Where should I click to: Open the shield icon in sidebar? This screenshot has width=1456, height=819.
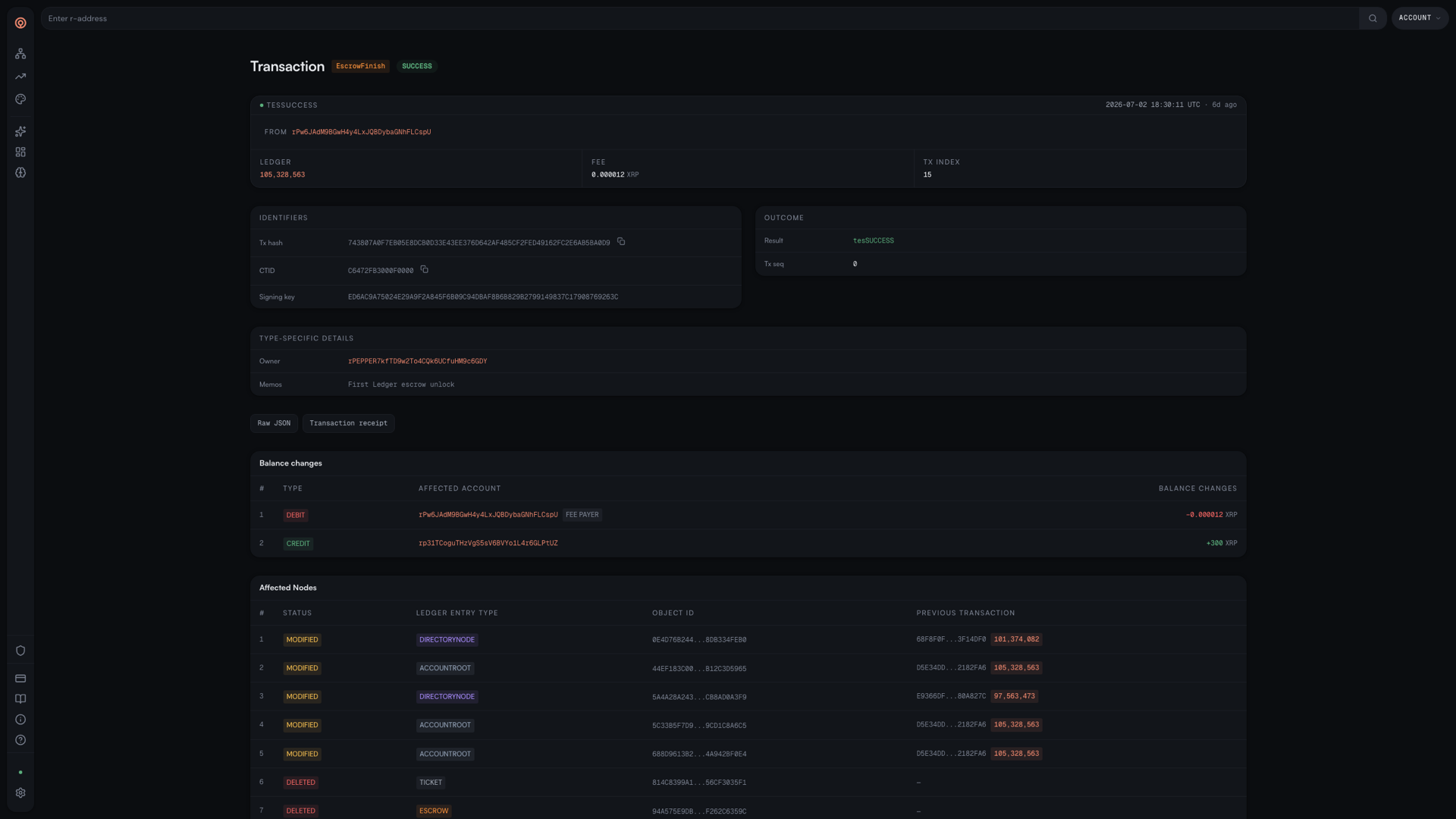tap(20, 651)
